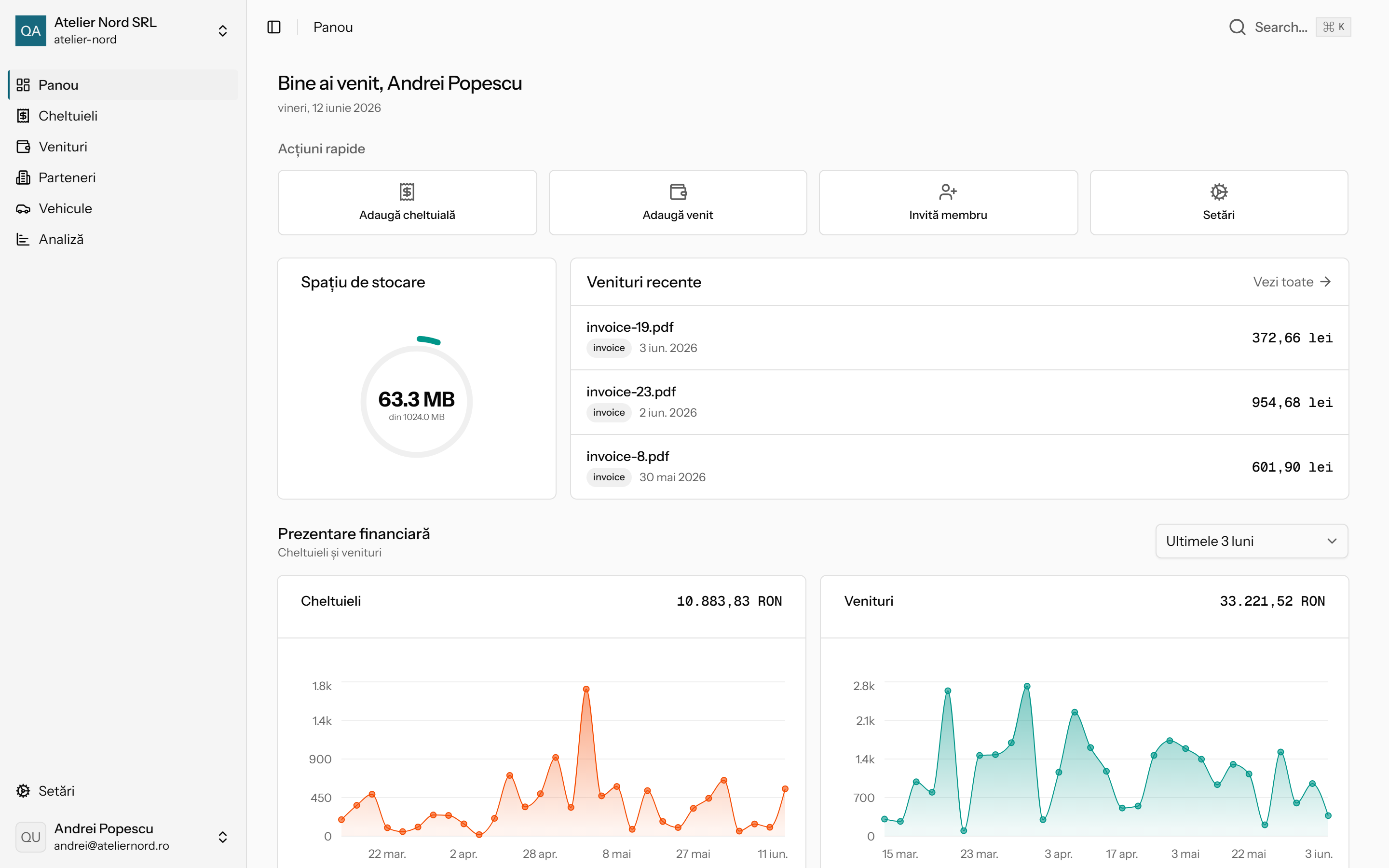This screenshot has height=868, width=1389.
Task: Open the Setări quick action card
Action: point(1219,203)
